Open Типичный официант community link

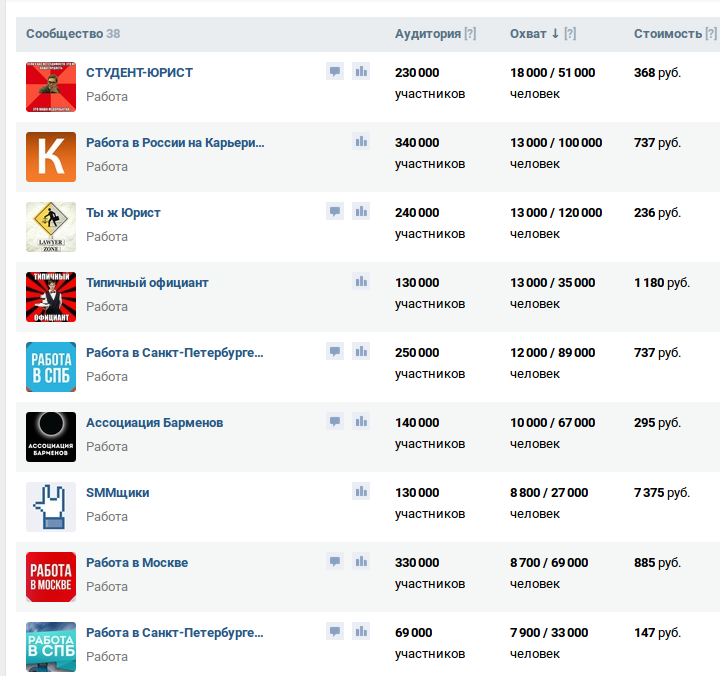(x=147, y=282)
